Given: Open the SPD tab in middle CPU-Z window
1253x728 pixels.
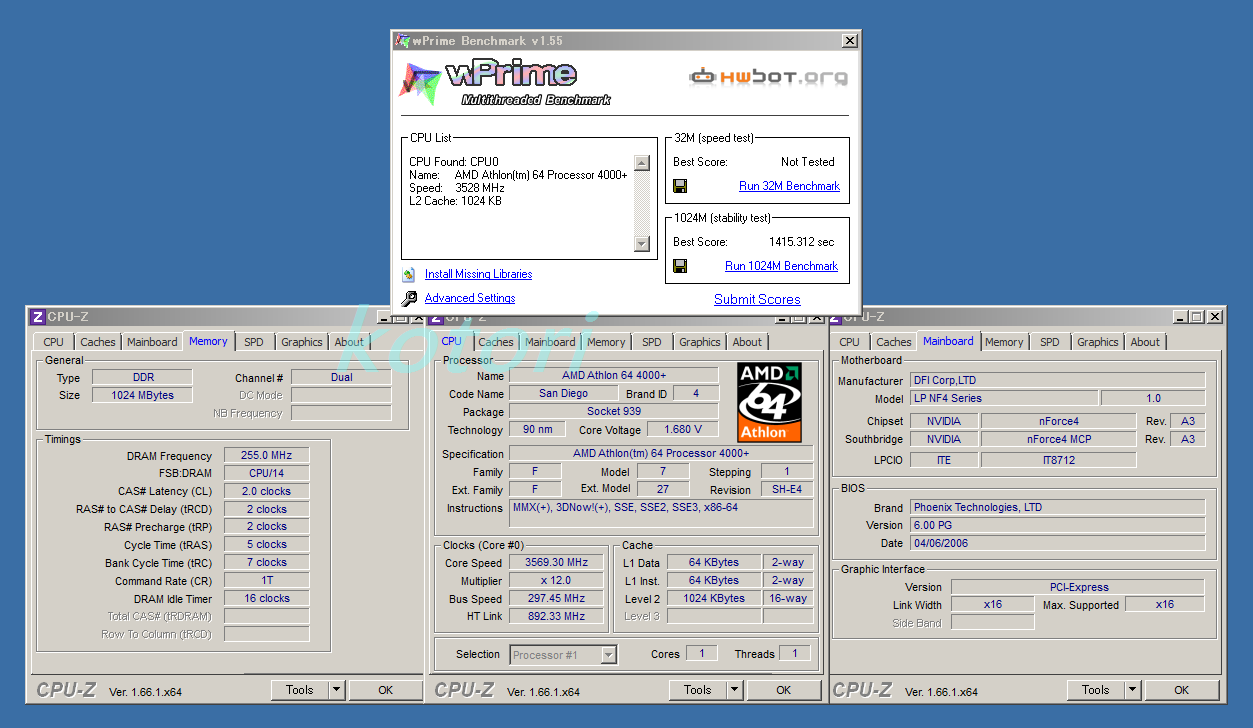Looking at the screenshot, I should 652,342.
